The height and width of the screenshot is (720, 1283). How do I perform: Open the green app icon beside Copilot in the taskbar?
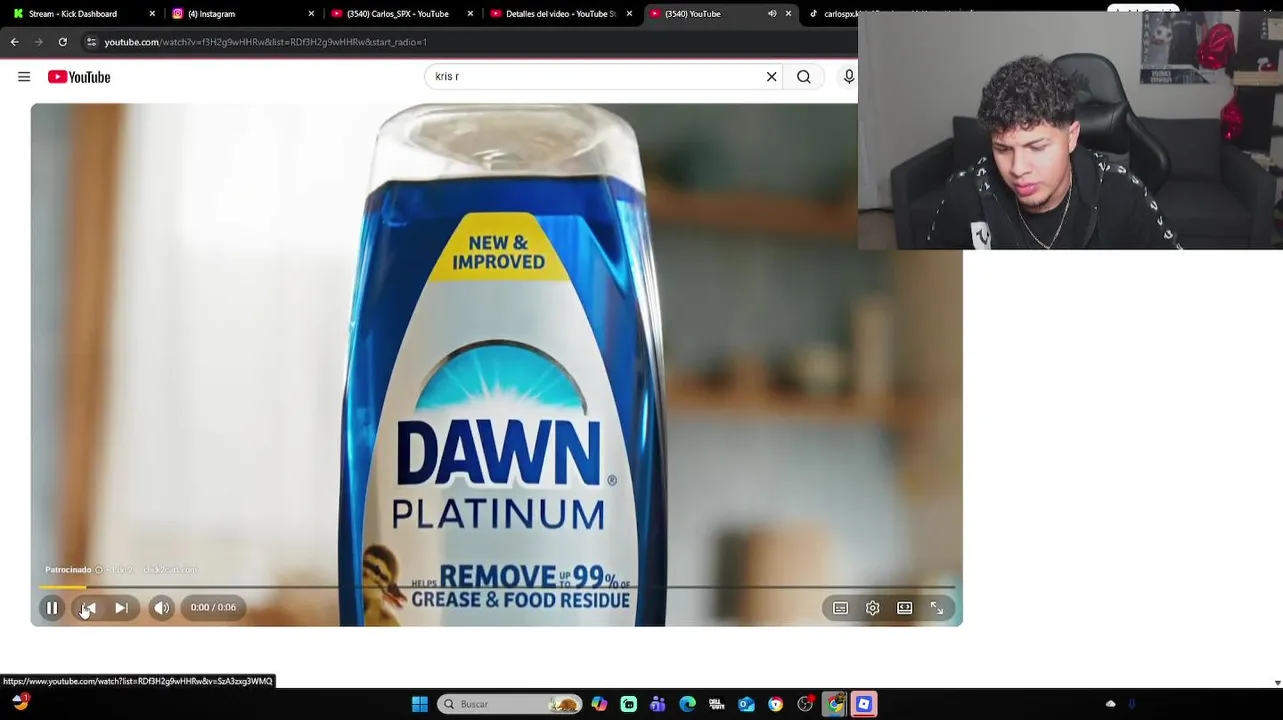pyautogui.click(x=629, y=704)
